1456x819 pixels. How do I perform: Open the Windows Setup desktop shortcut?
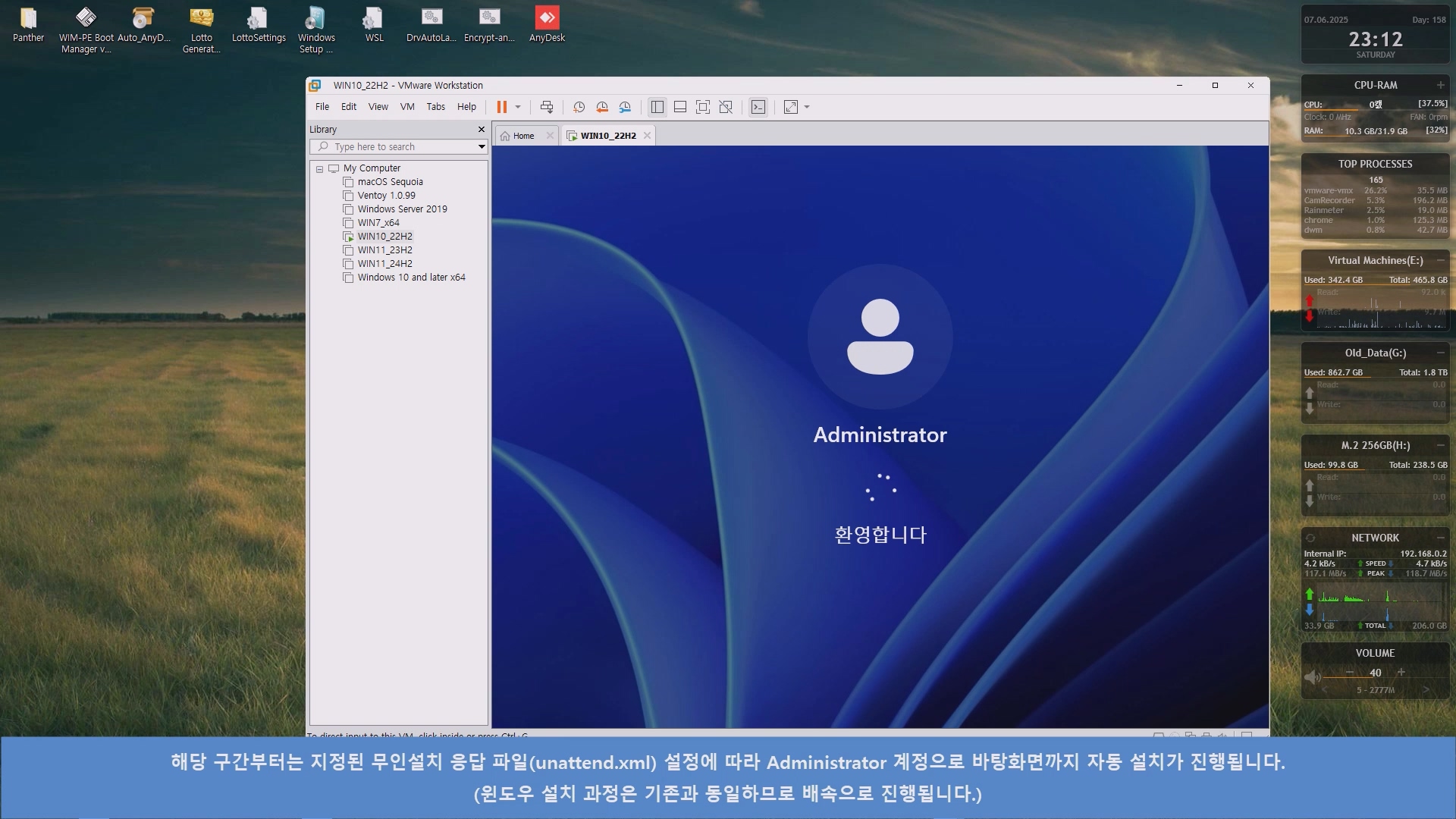coord(316,30)
